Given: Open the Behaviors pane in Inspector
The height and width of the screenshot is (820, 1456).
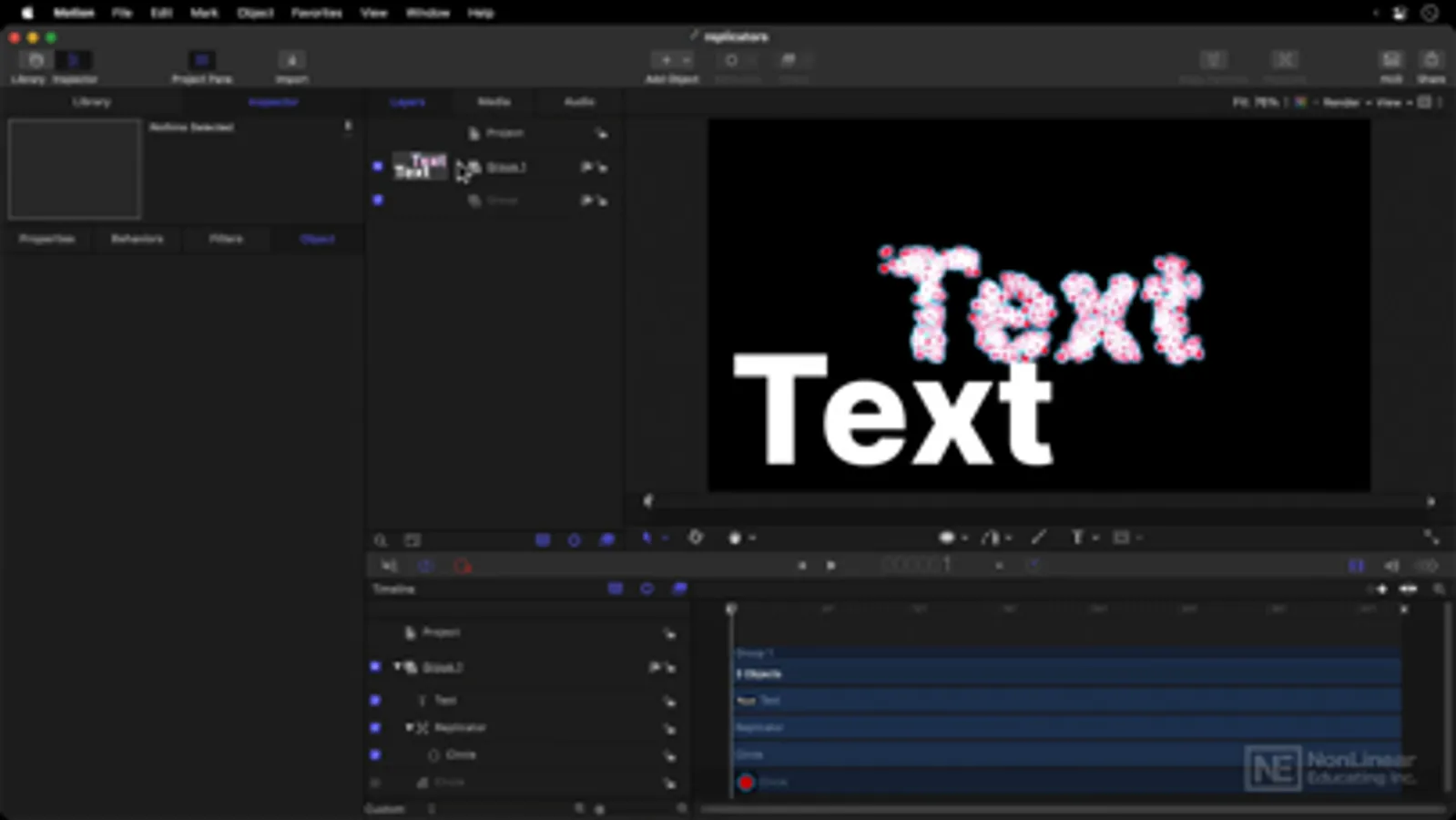Looking at the screenshot, I should 137,239.
